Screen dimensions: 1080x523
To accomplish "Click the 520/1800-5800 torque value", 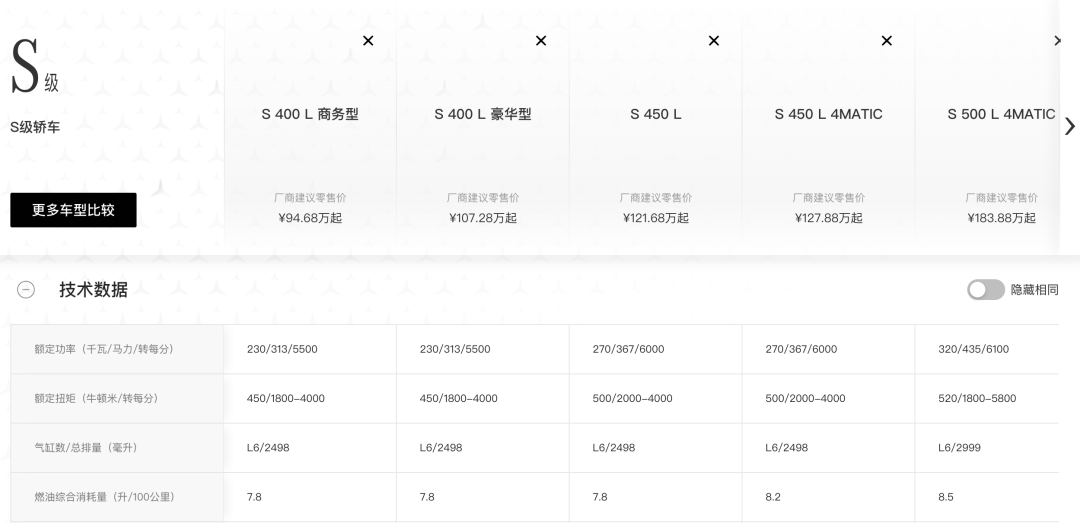I will point(977,398).
